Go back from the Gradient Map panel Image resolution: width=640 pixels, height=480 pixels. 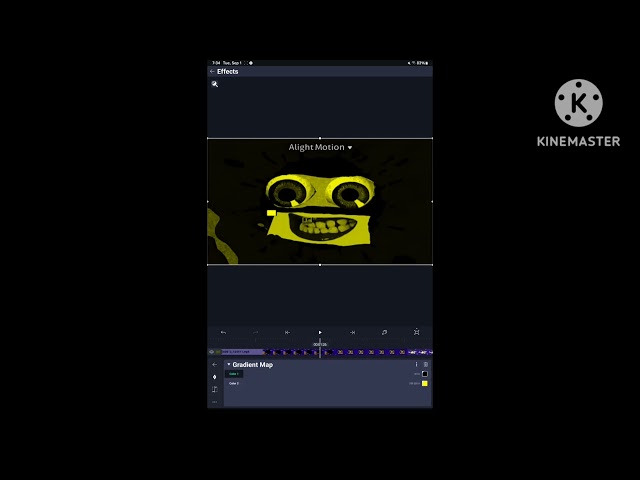pos(215,364)
